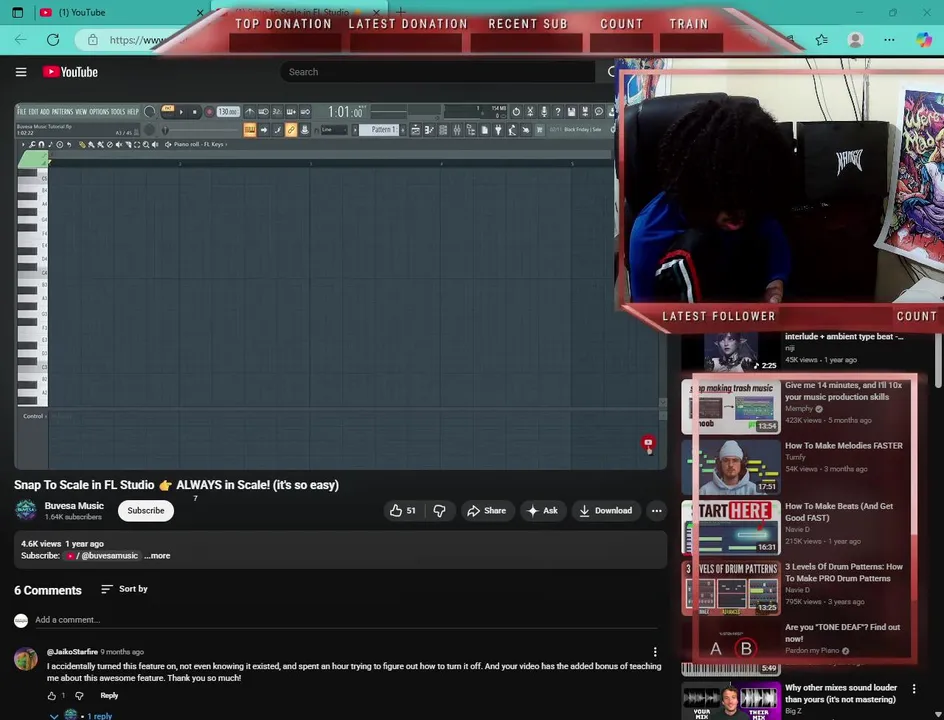Screen dimensions: 944x720
Task: Reply to the JaikoStarfire comment
Action: coord(109,696)
